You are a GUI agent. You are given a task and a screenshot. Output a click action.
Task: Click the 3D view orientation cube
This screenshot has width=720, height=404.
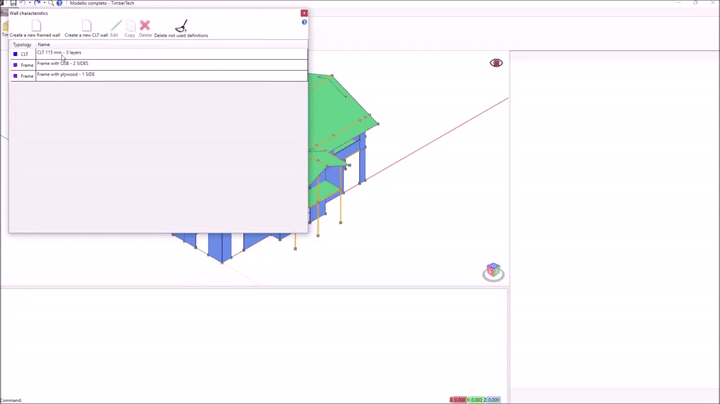pyautogui.click(x=493, y=271)
